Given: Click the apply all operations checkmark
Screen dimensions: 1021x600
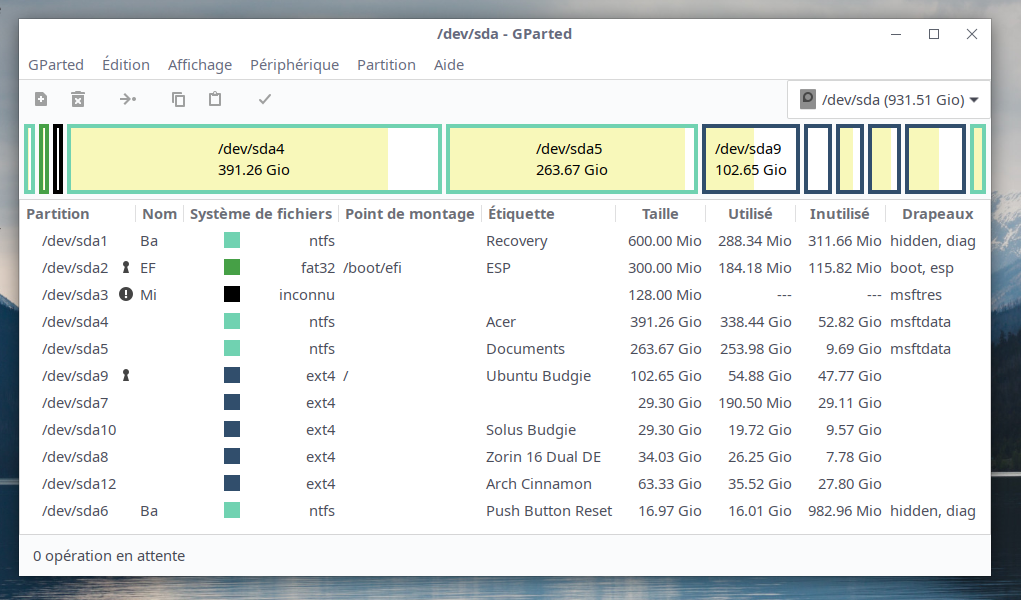Looking at the screenshot, I should click(x=265, y=99).
